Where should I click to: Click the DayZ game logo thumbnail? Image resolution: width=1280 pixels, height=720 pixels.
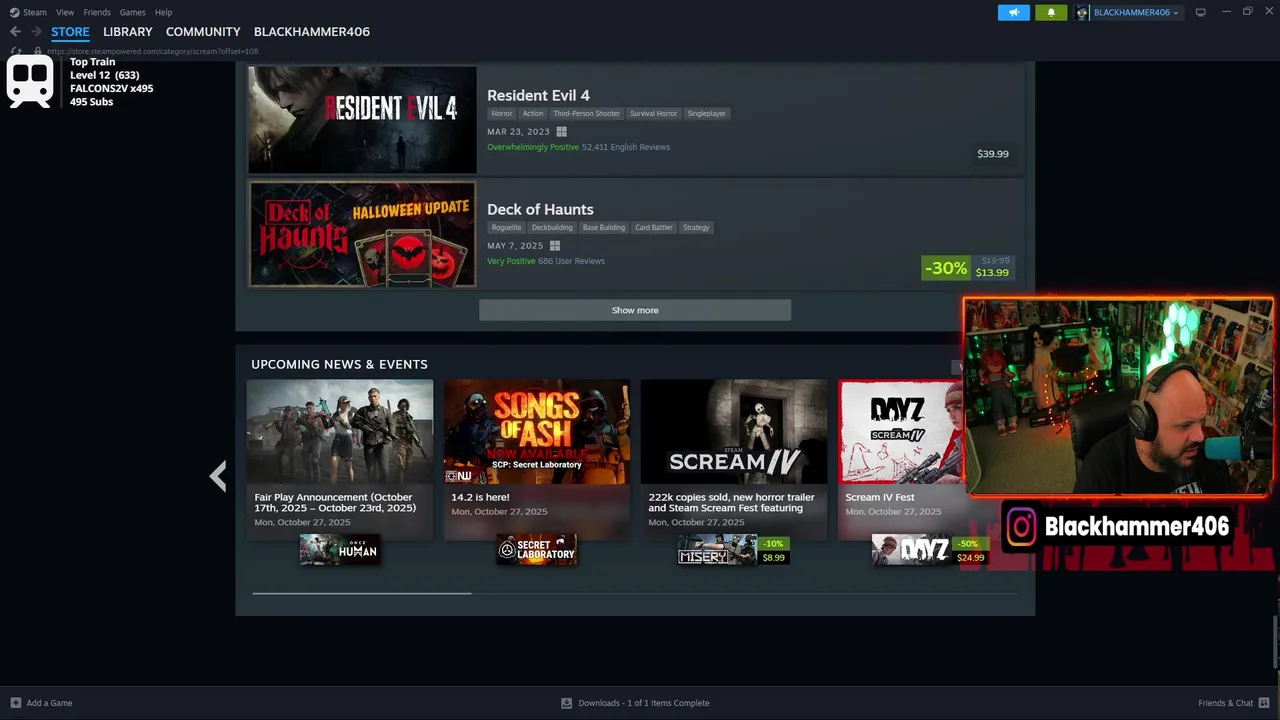click(x=911, y=550)
